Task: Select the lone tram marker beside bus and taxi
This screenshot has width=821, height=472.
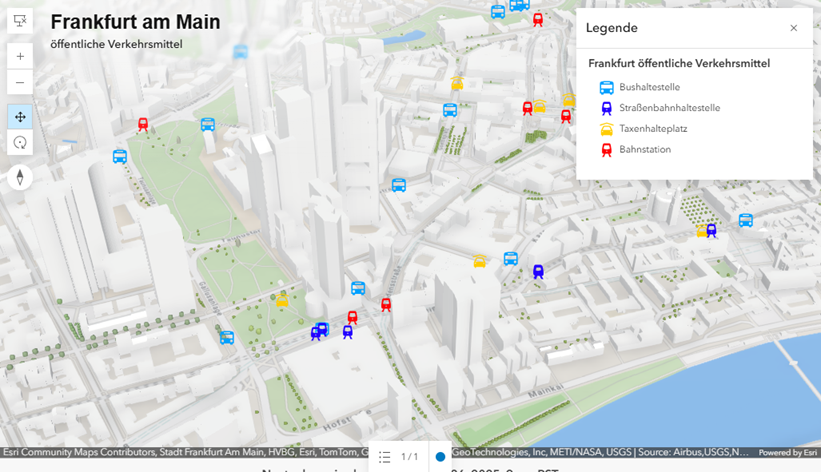Action: tap(538, 271)
